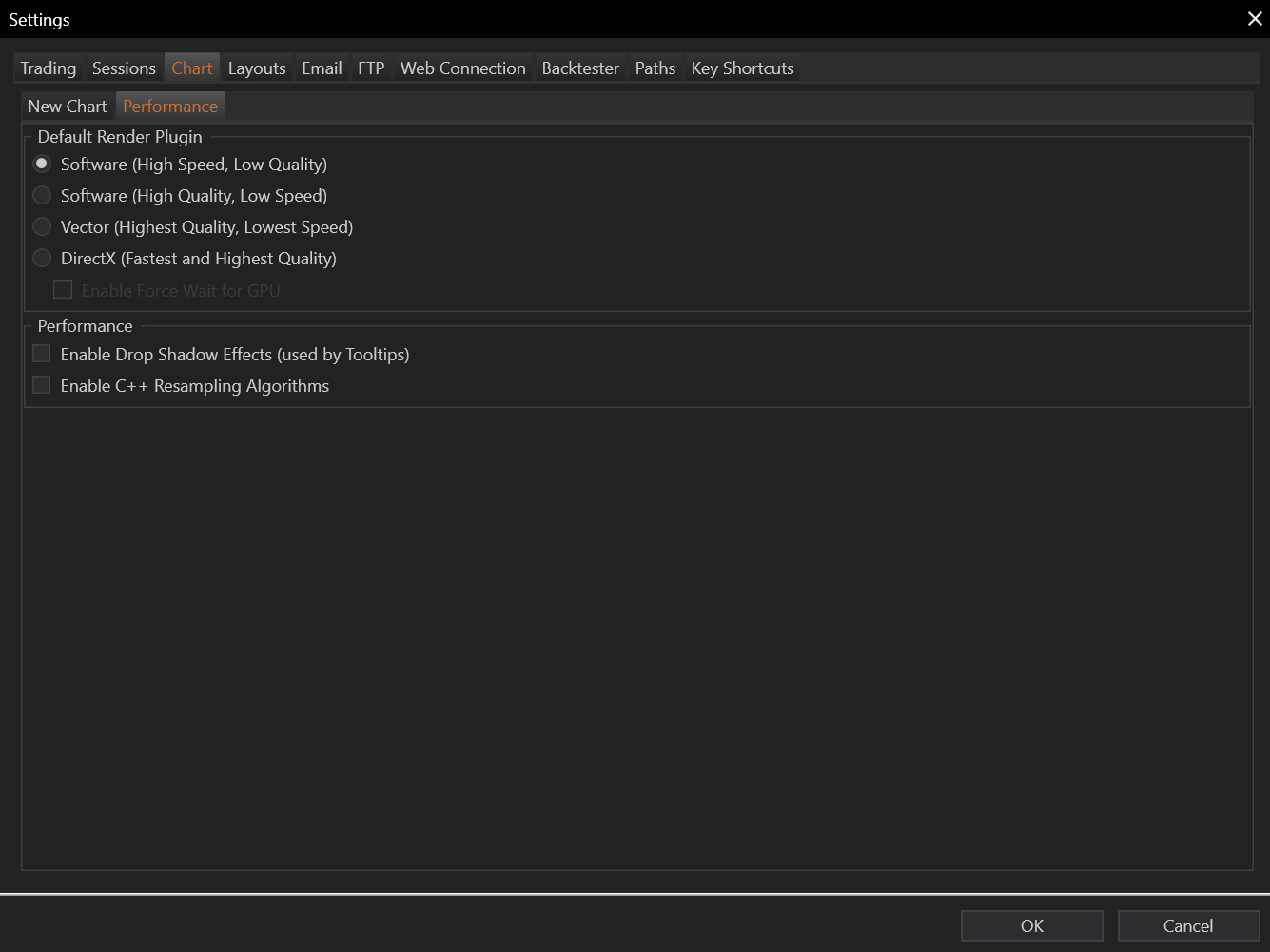Select Software High Speed, Low Quality renderer
The image size is (1270, 952).
click(x=42, y=165)
